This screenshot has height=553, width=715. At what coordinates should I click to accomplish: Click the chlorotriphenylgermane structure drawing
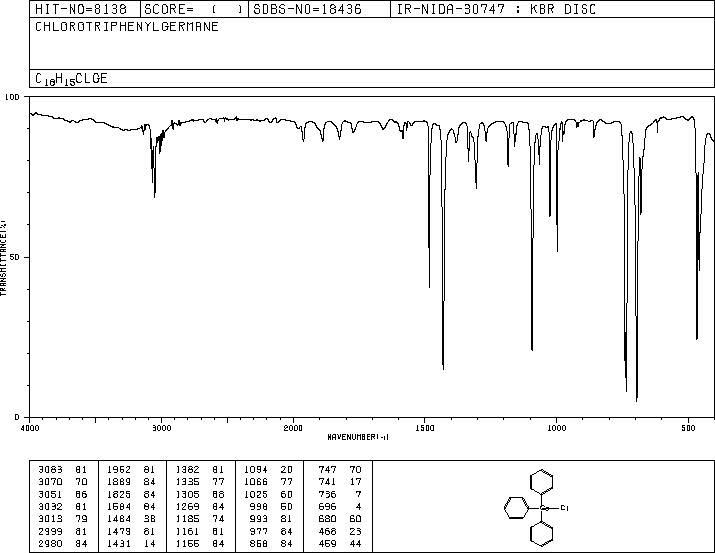[x=537, y=507]
